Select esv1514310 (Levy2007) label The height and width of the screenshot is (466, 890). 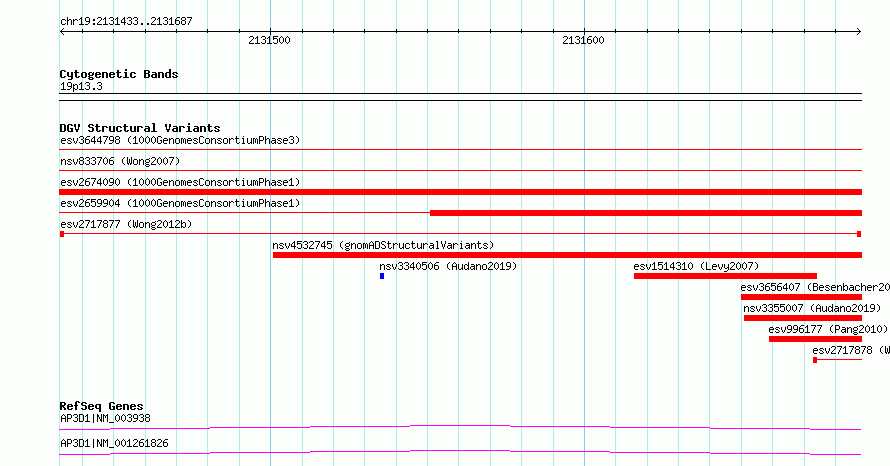pos(696,266)
